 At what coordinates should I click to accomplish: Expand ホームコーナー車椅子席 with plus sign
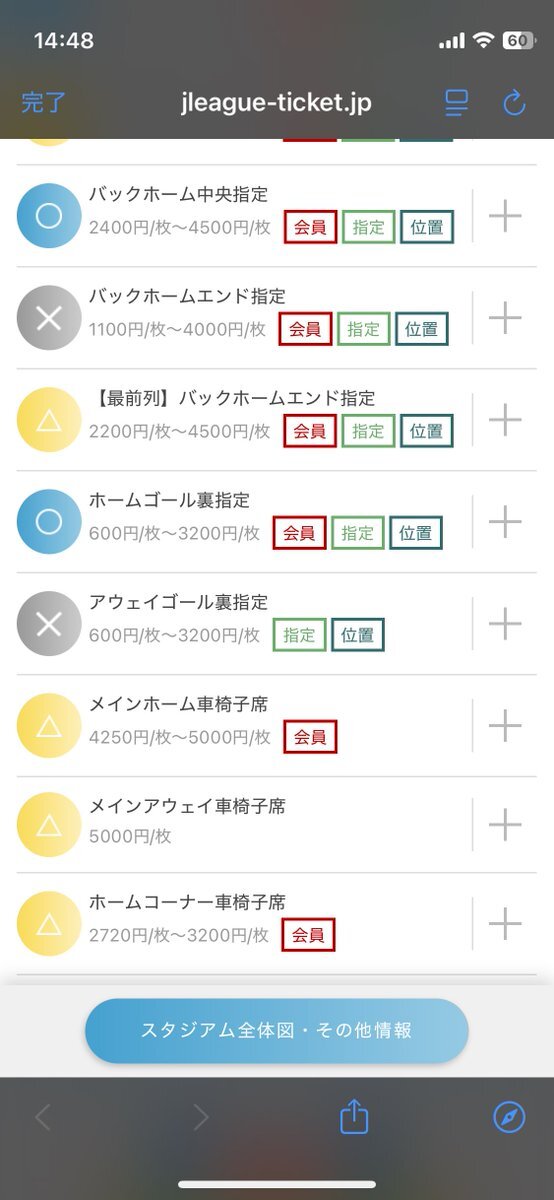[x=505, y=924]
